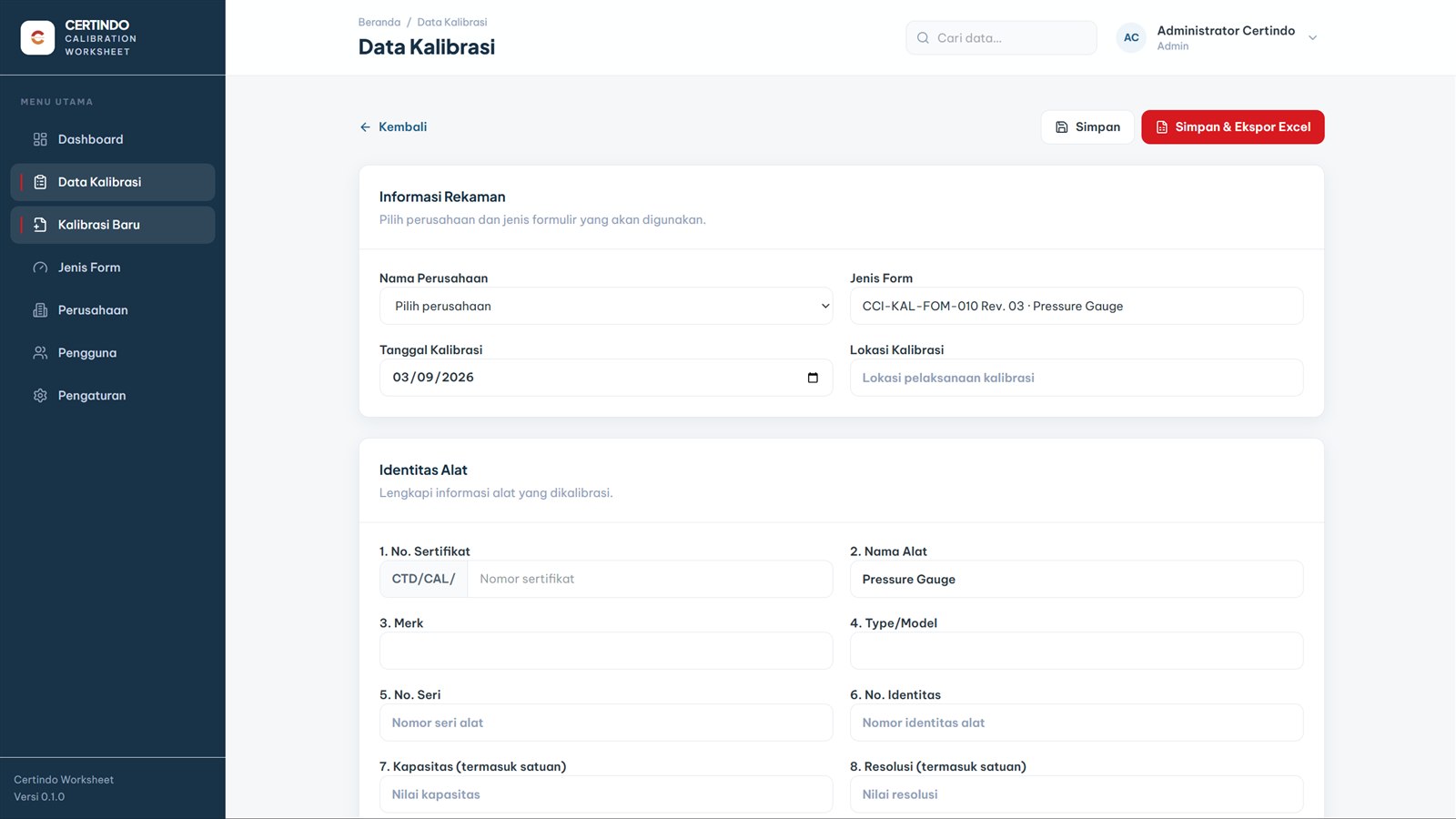
Task: Open the Dashboard menu item
Action: coord(113,139)
